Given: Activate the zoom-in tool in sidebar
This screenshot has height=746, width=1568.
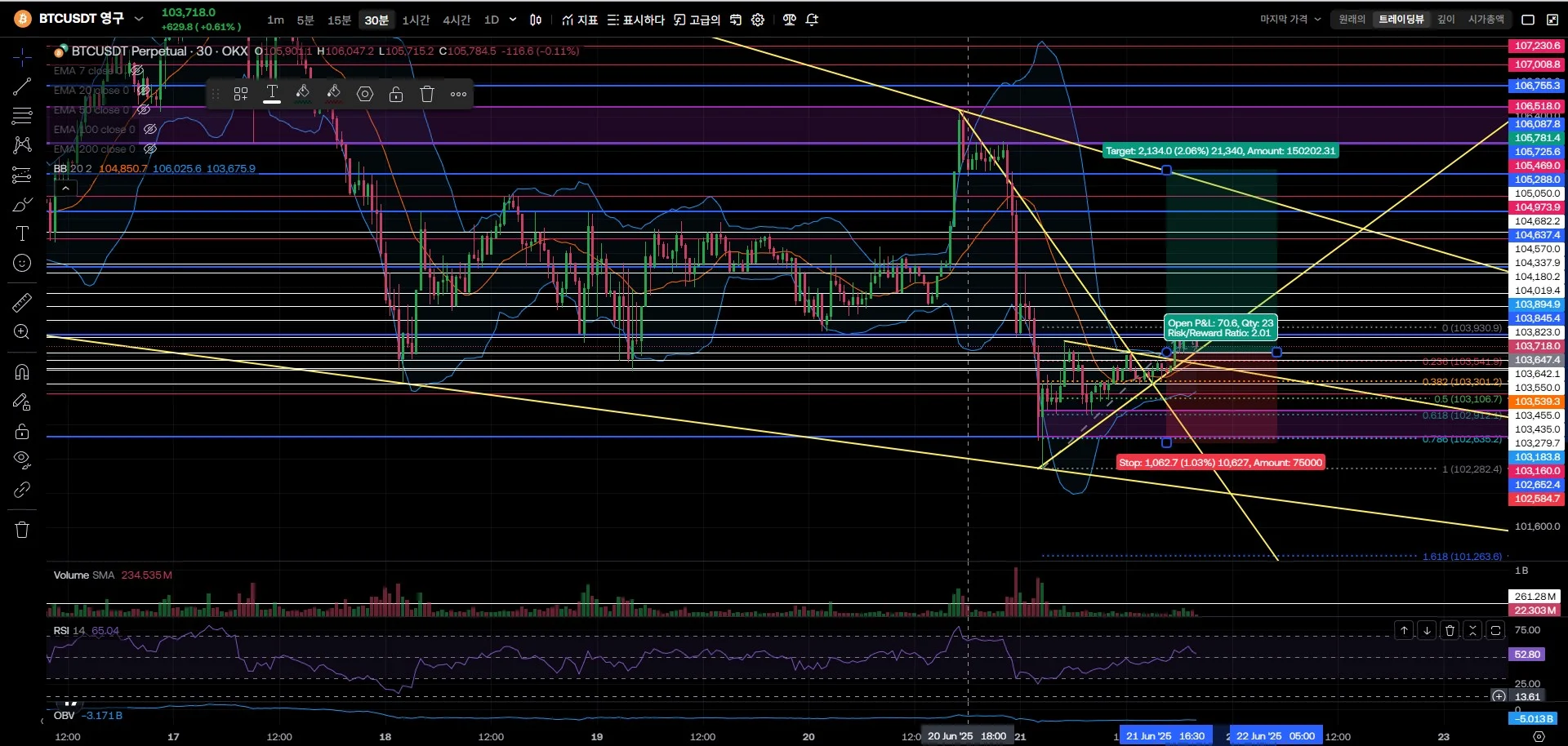Looking at the screenshot, I should [22, 332].
